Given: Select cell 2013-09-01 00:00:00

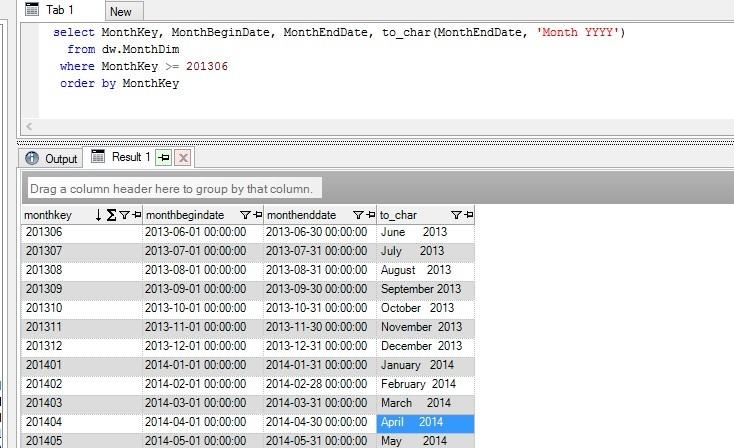Looking at the screenshot, I should pos(203,289).
